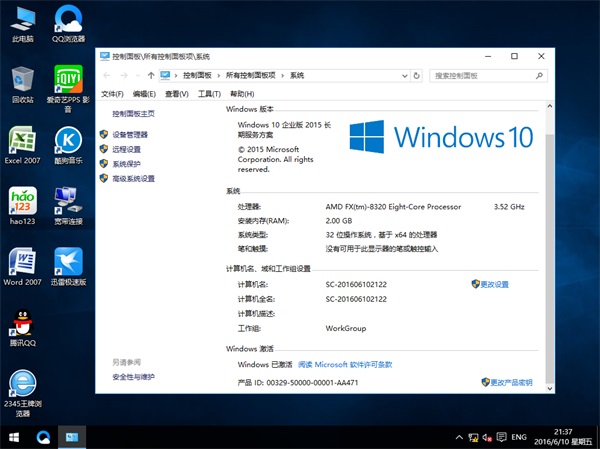Click the refresh button beside the address bar
The image size is (600, 449).
(x=417, y=75)
